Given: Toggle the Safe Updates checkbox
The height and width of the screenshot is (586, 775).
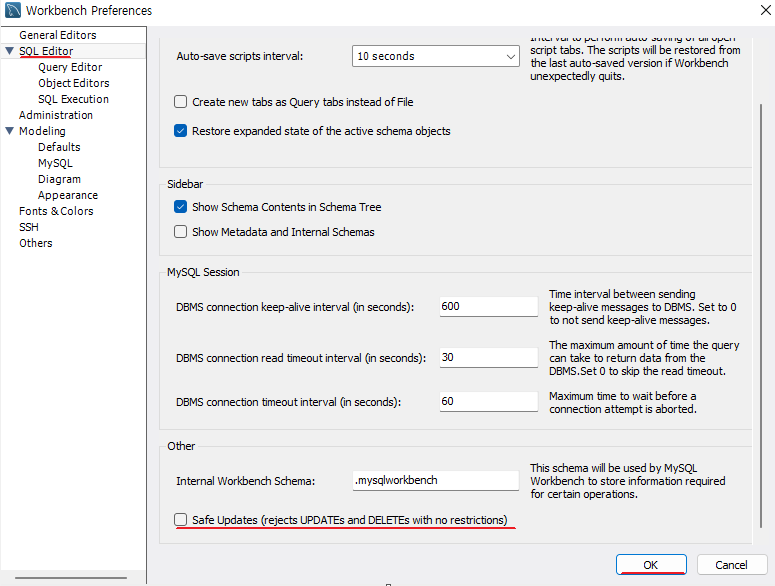Looking at the screenshot, I should click(180, 520).
